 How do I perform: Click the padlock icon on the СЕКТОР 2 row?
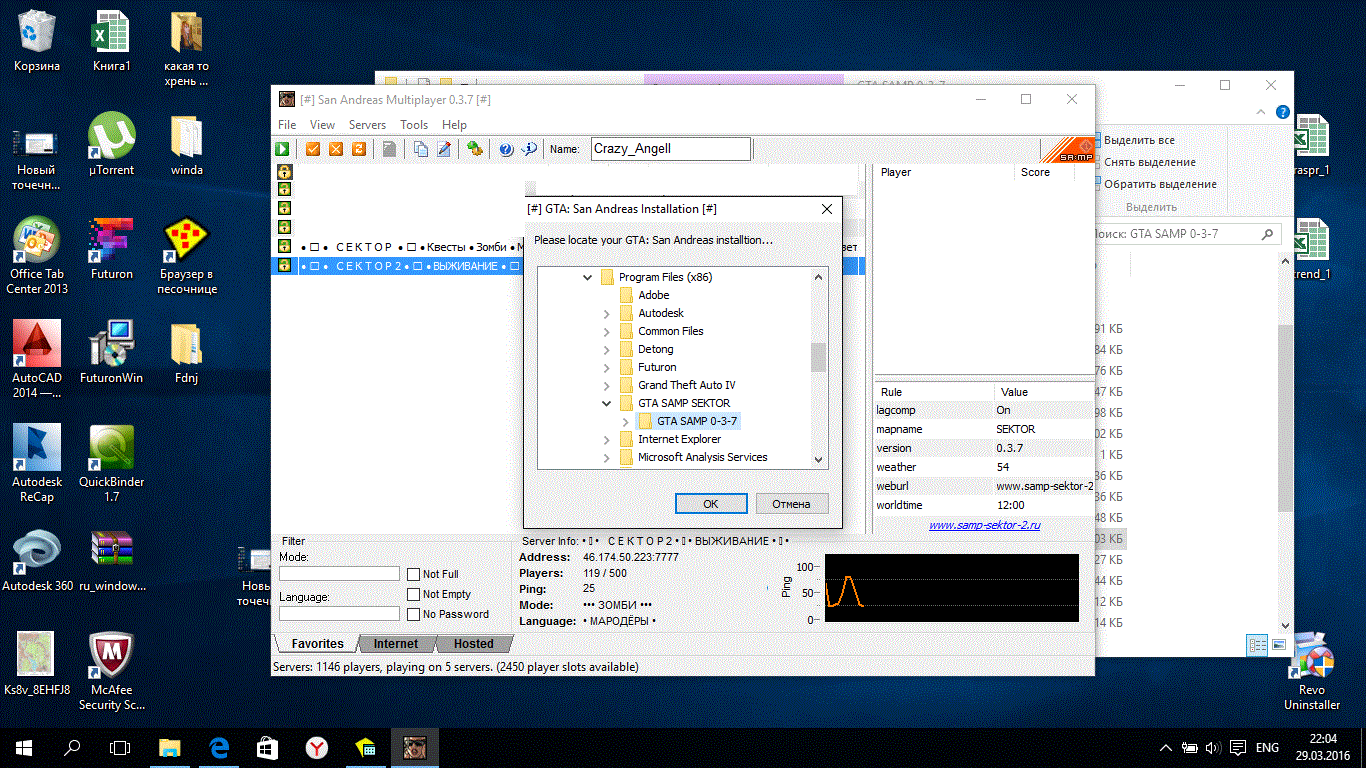pyautogui.click(x=285, y=266)
